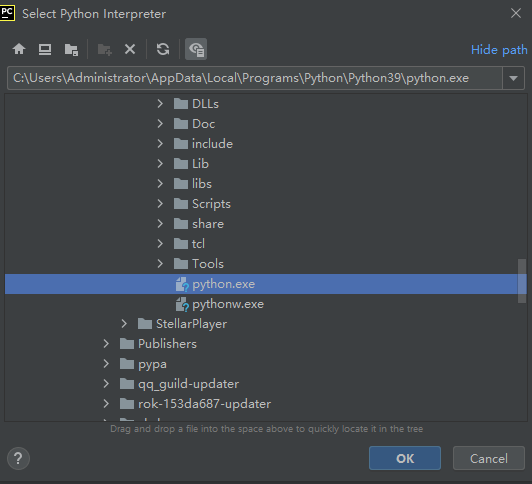The width and height of the screenshot is (532, 484).
Task: Click the pythonw.exe file icon
Action: click(182, 304)
